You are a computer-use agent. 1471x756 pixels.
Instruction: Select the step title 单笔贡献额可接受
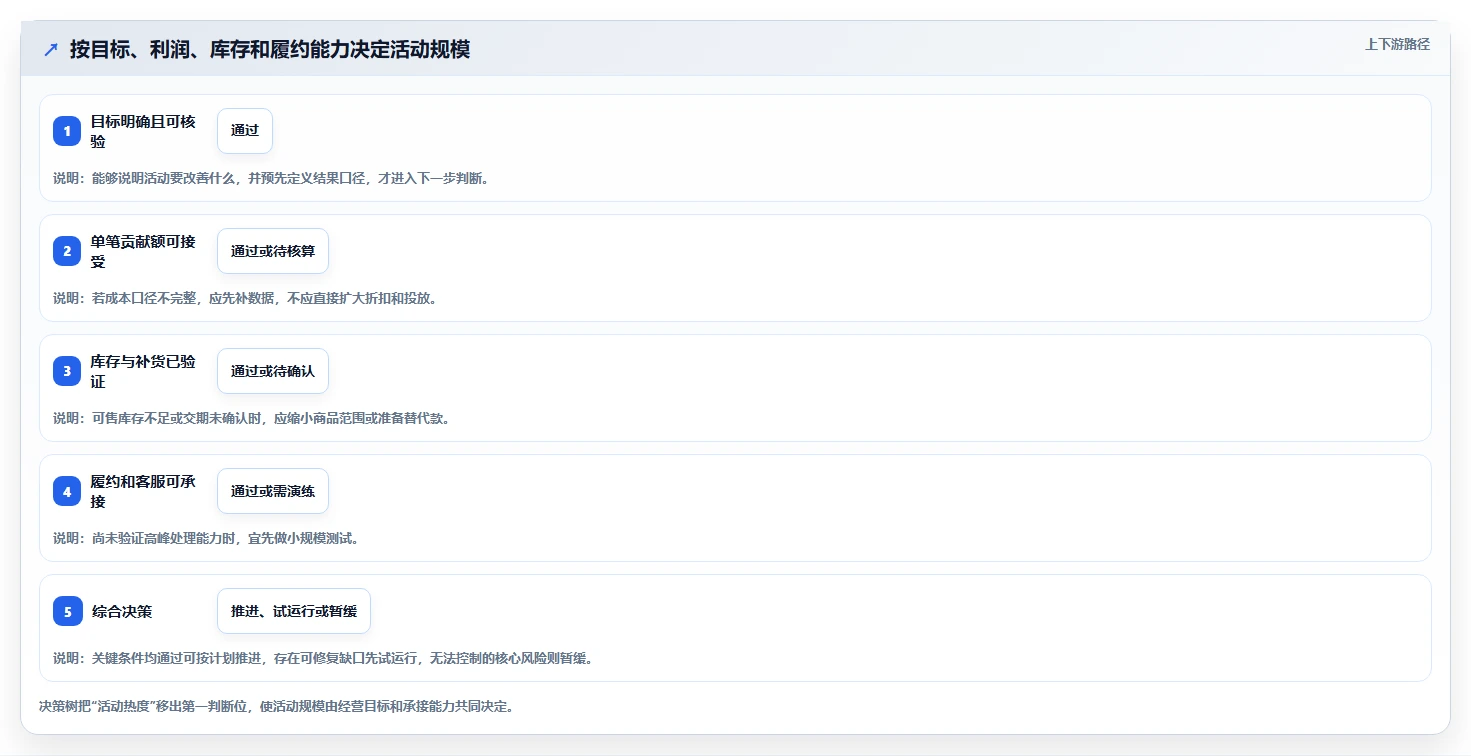[x=143, y=251]
